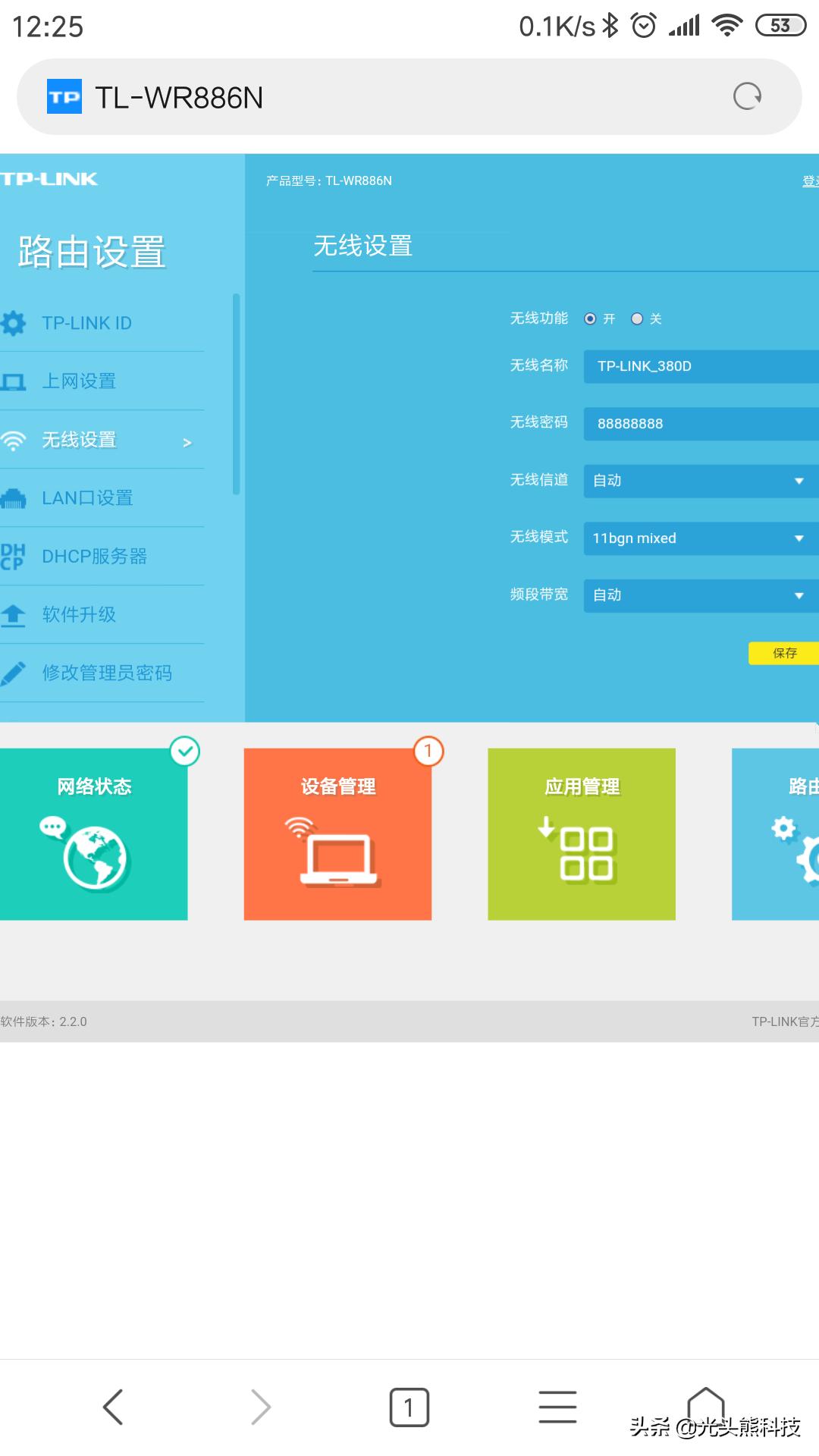Click the yellow 保存 button

click(x=784, y=653)
